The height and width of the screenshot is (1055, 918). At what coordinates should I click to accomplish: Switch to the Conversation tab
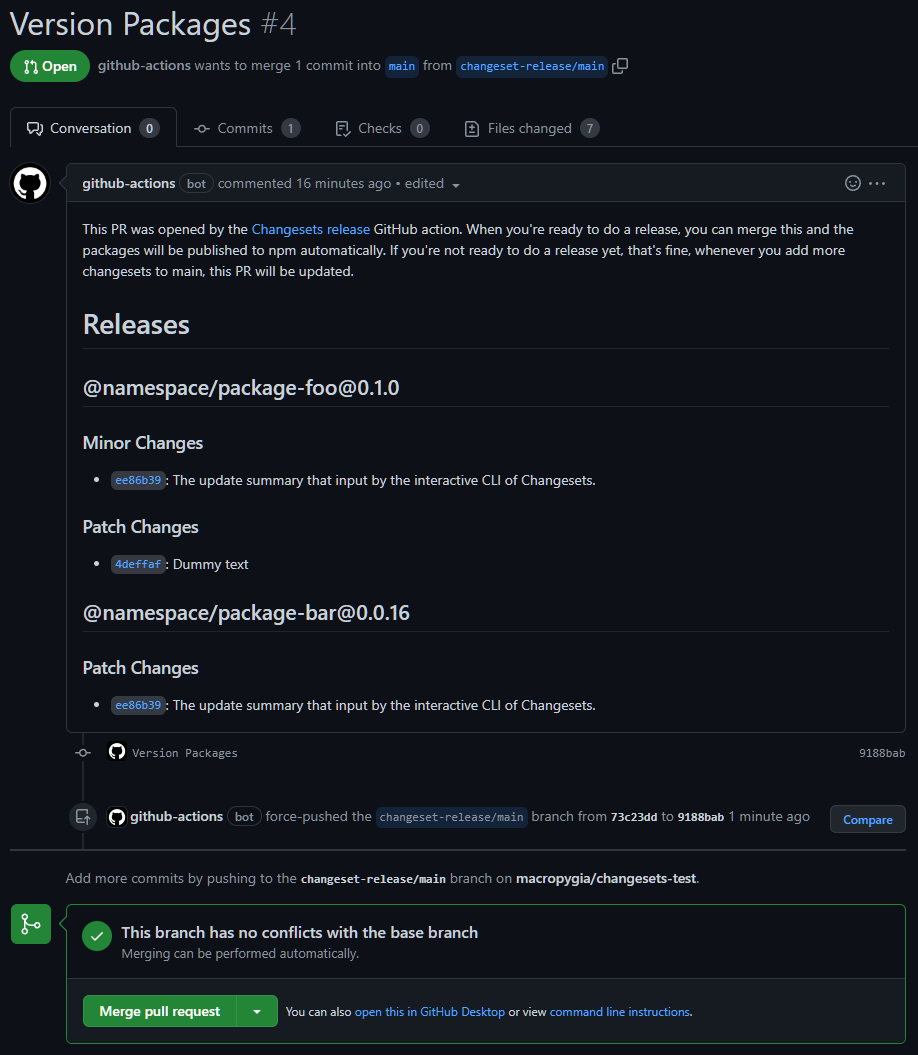(93, 128)
